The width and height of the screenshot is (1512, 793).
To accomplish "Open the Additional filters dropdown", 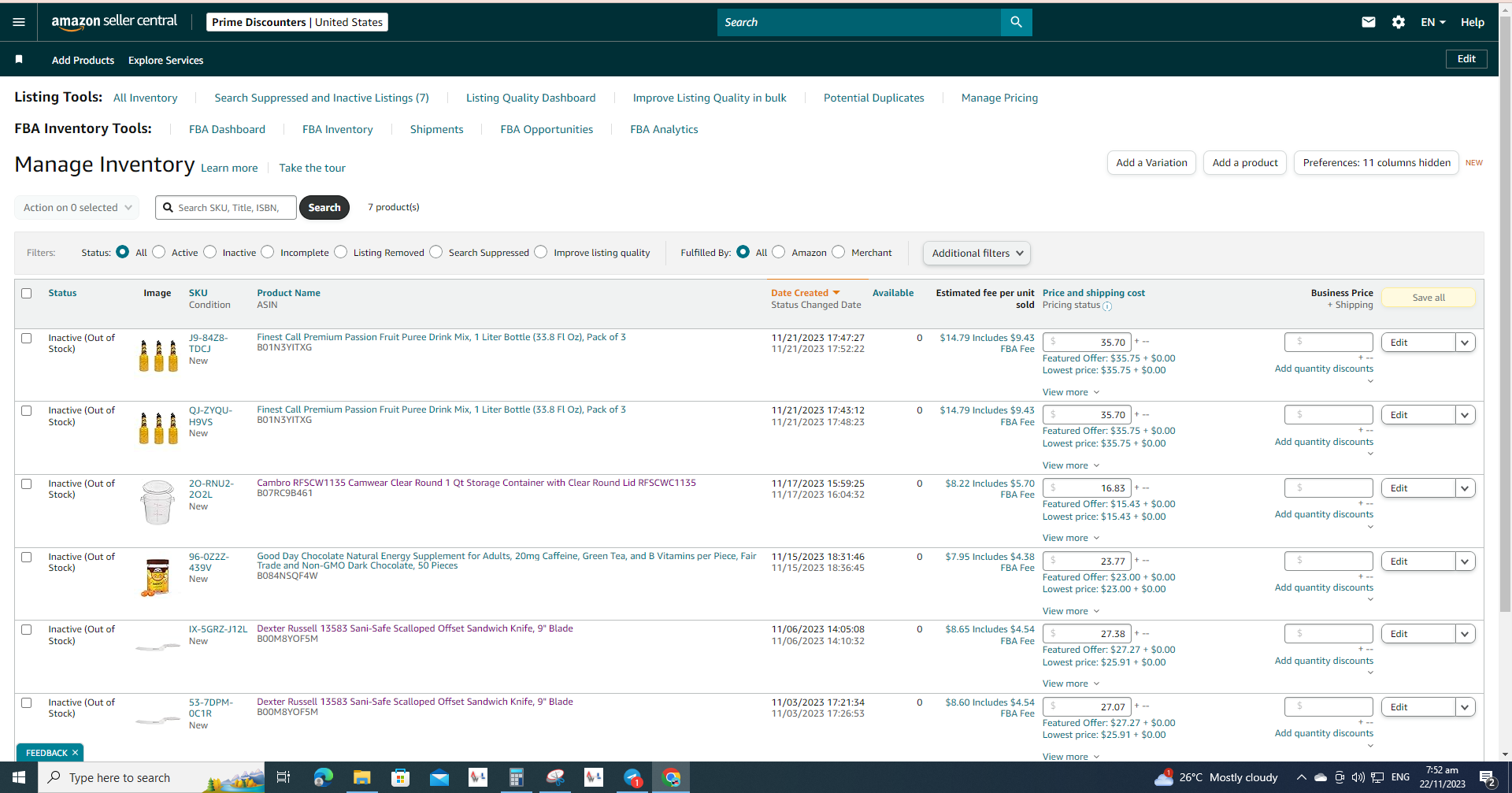I will click(976, 253).
